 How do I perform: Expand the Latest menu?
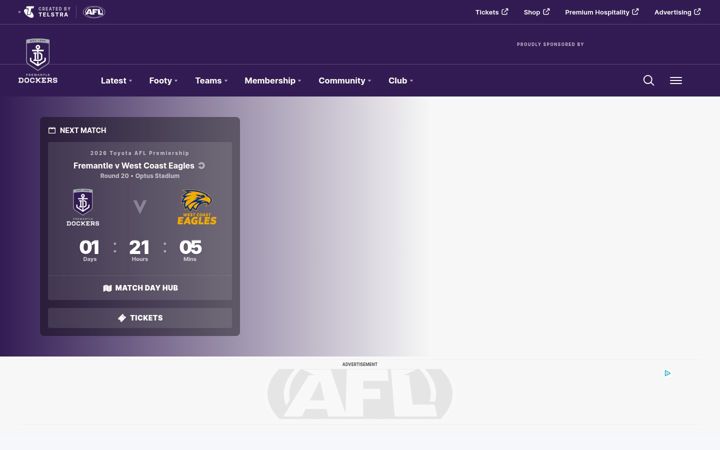(116, 80)
